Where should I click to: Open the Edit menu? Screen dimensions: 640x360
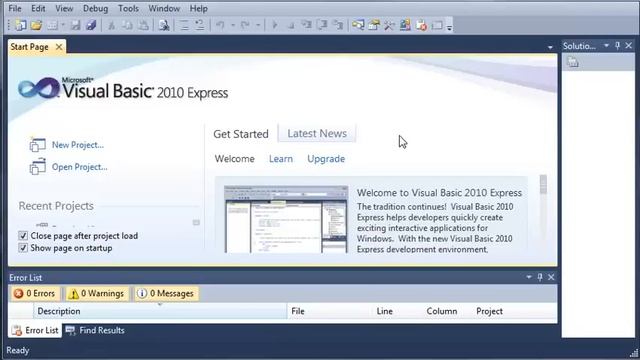(38, 8)
